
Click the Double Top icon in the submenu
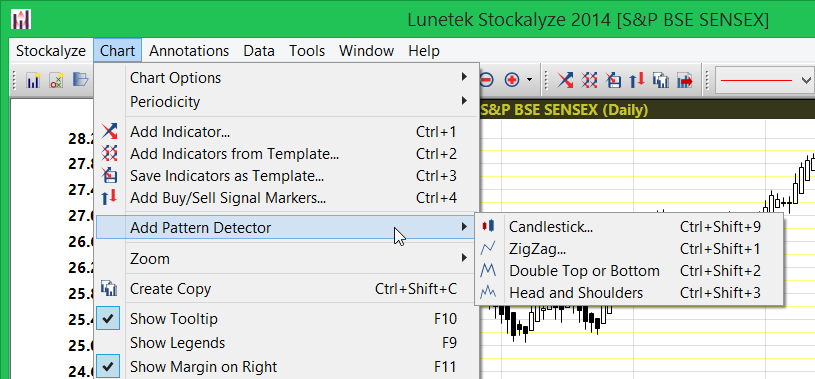pos(488,270)
